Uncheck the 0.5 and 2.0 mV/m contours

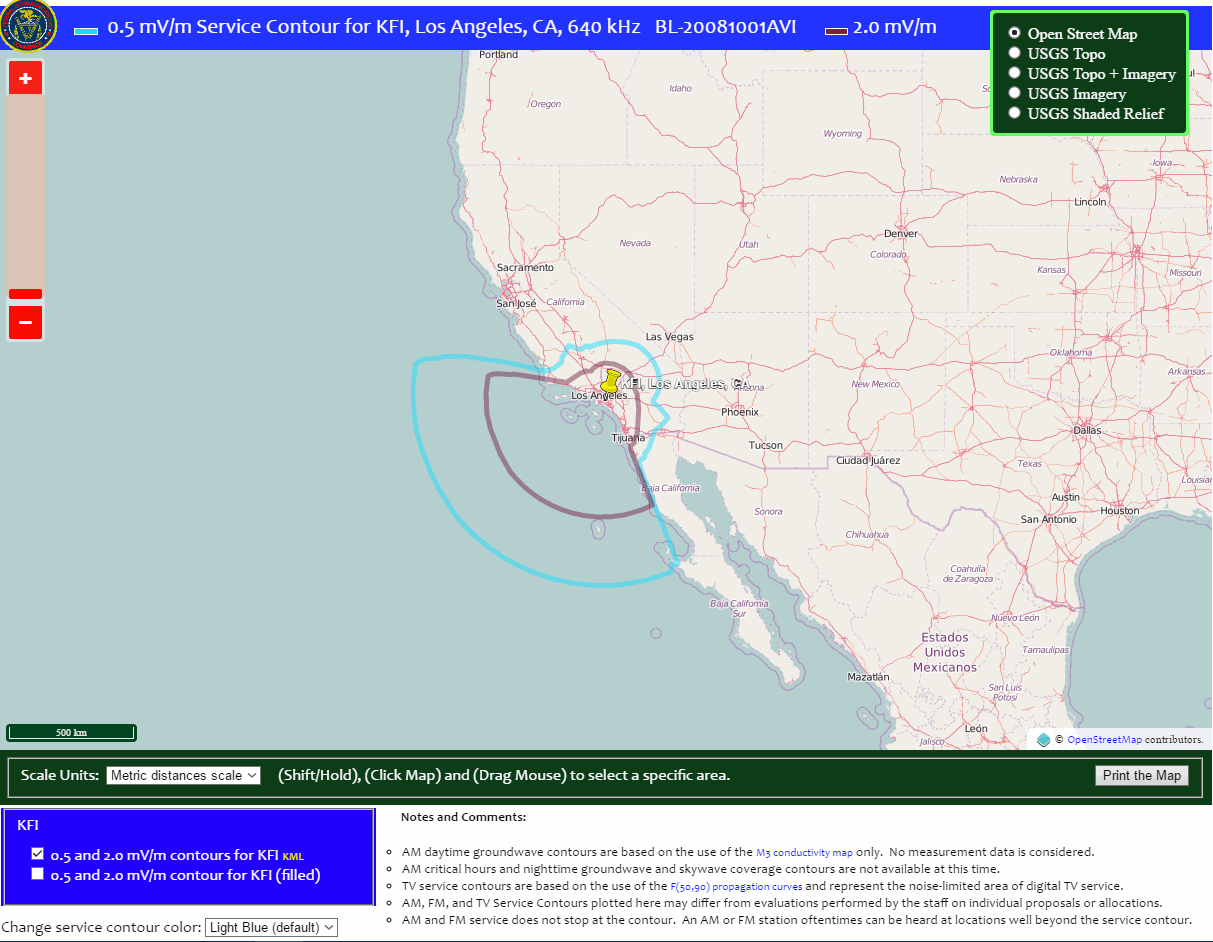point(37,854)
